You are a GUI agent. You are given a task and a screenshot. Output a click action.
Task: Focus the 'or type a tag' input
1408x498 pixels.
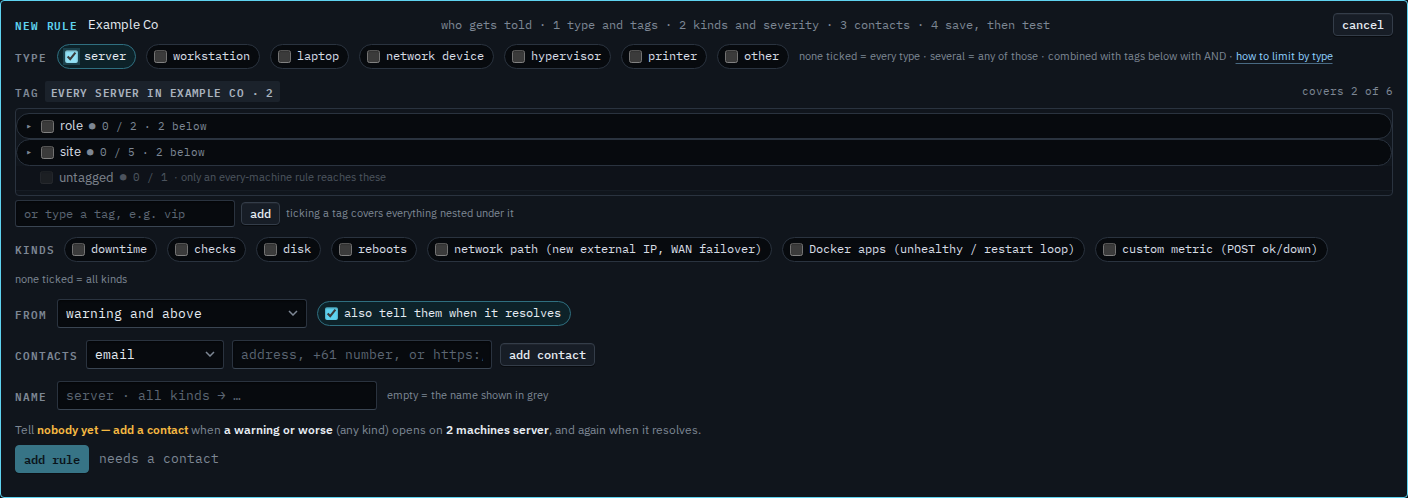(x=125, y=214)
